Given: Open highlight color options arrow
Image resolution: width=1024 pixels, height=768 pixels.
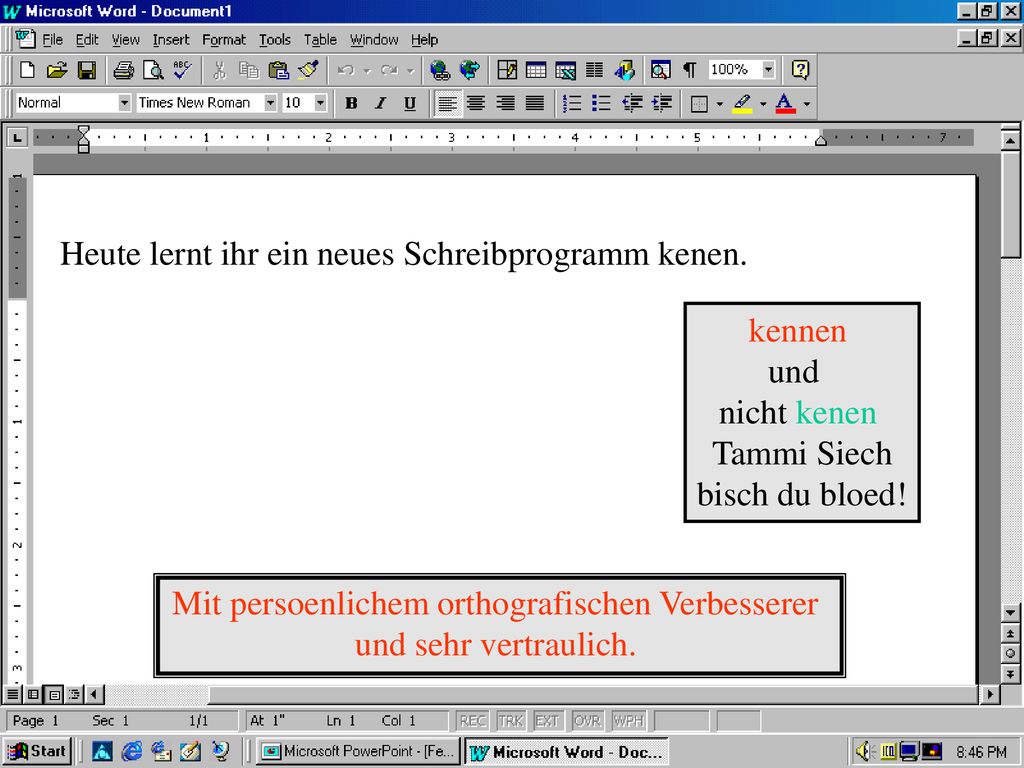Looking at the screenshot, I should [x=763, y=103].
